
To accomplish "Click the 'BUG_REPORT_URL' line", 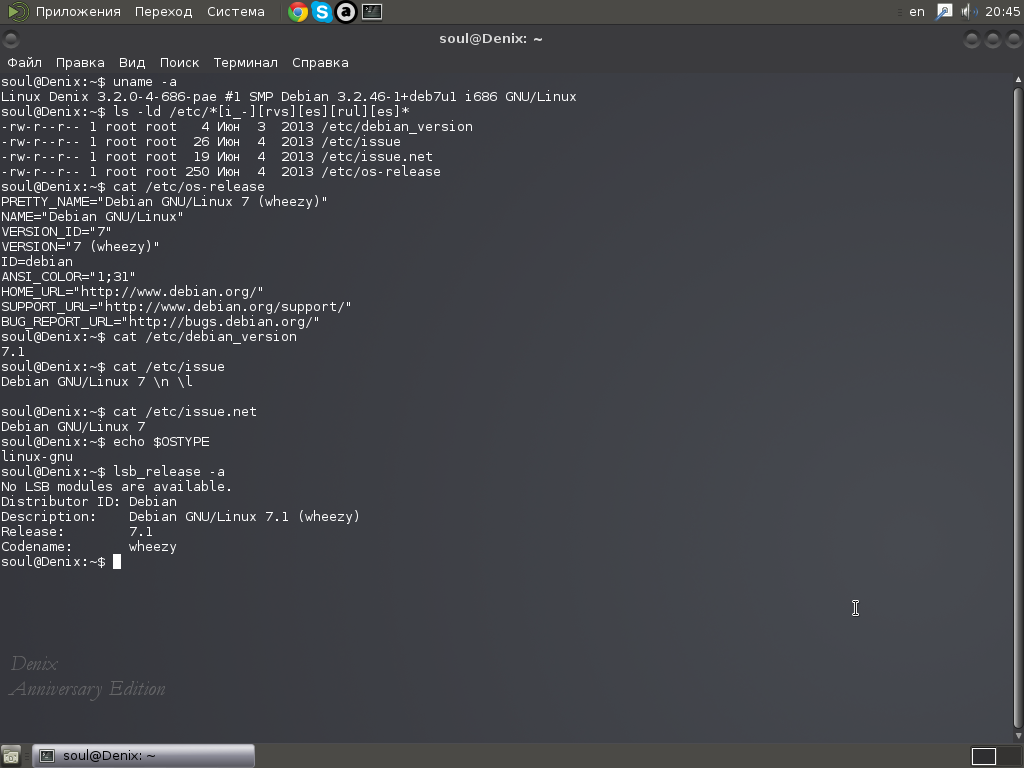I will (x=160, y=322).
